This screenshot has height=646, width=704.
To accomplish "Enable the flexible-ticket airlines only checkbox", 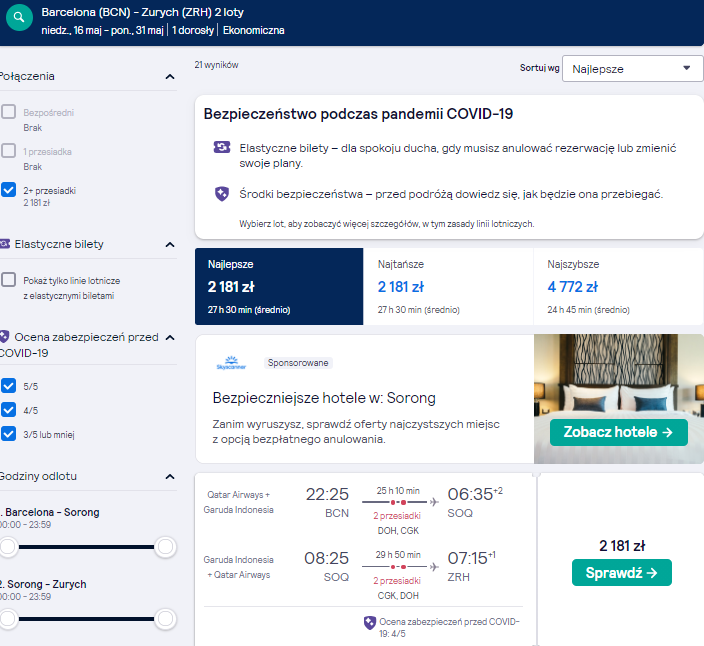I will click(x=9, y=280).
